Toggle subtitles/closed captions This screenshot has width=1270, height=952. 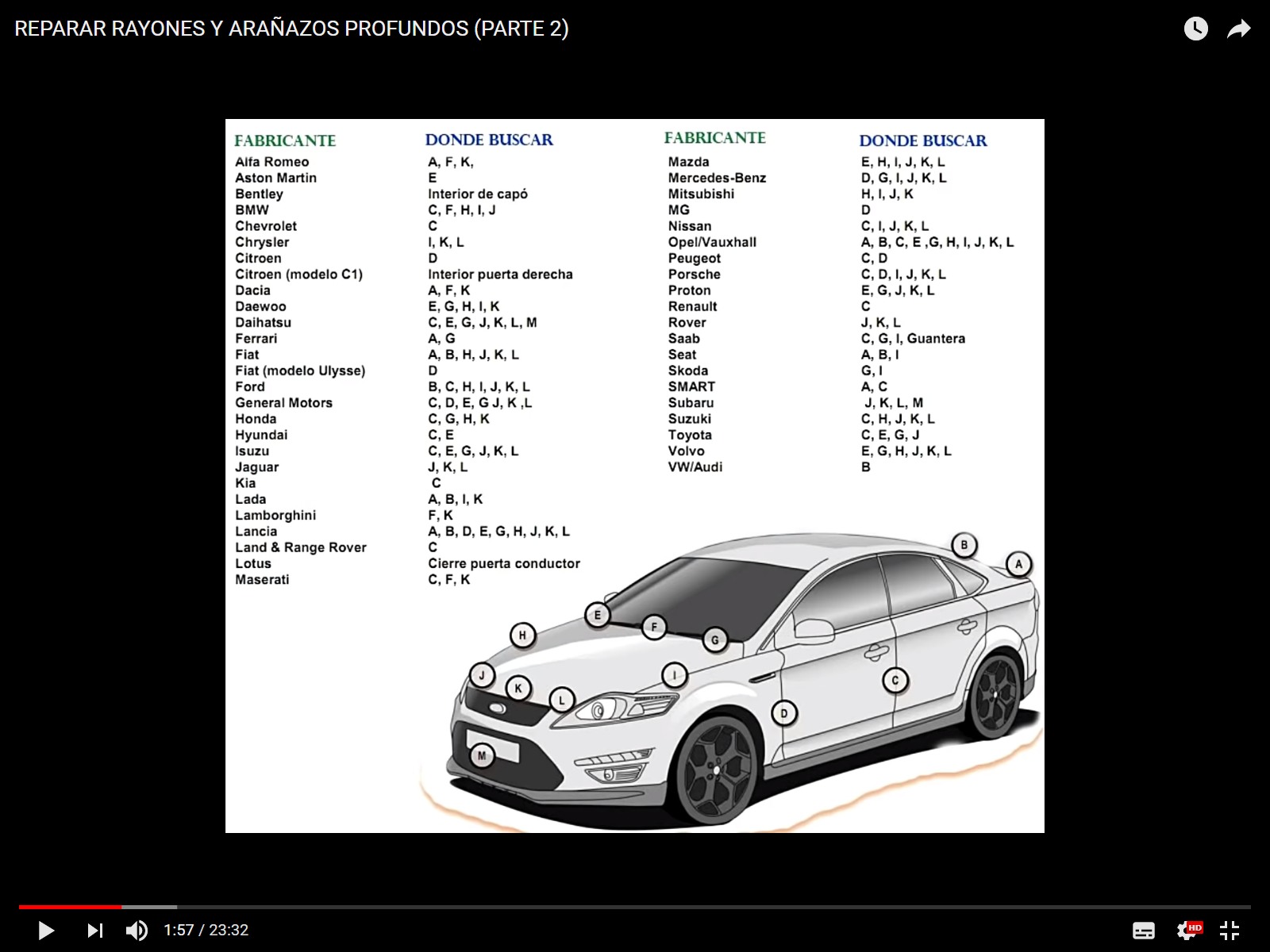point(1143,930)
